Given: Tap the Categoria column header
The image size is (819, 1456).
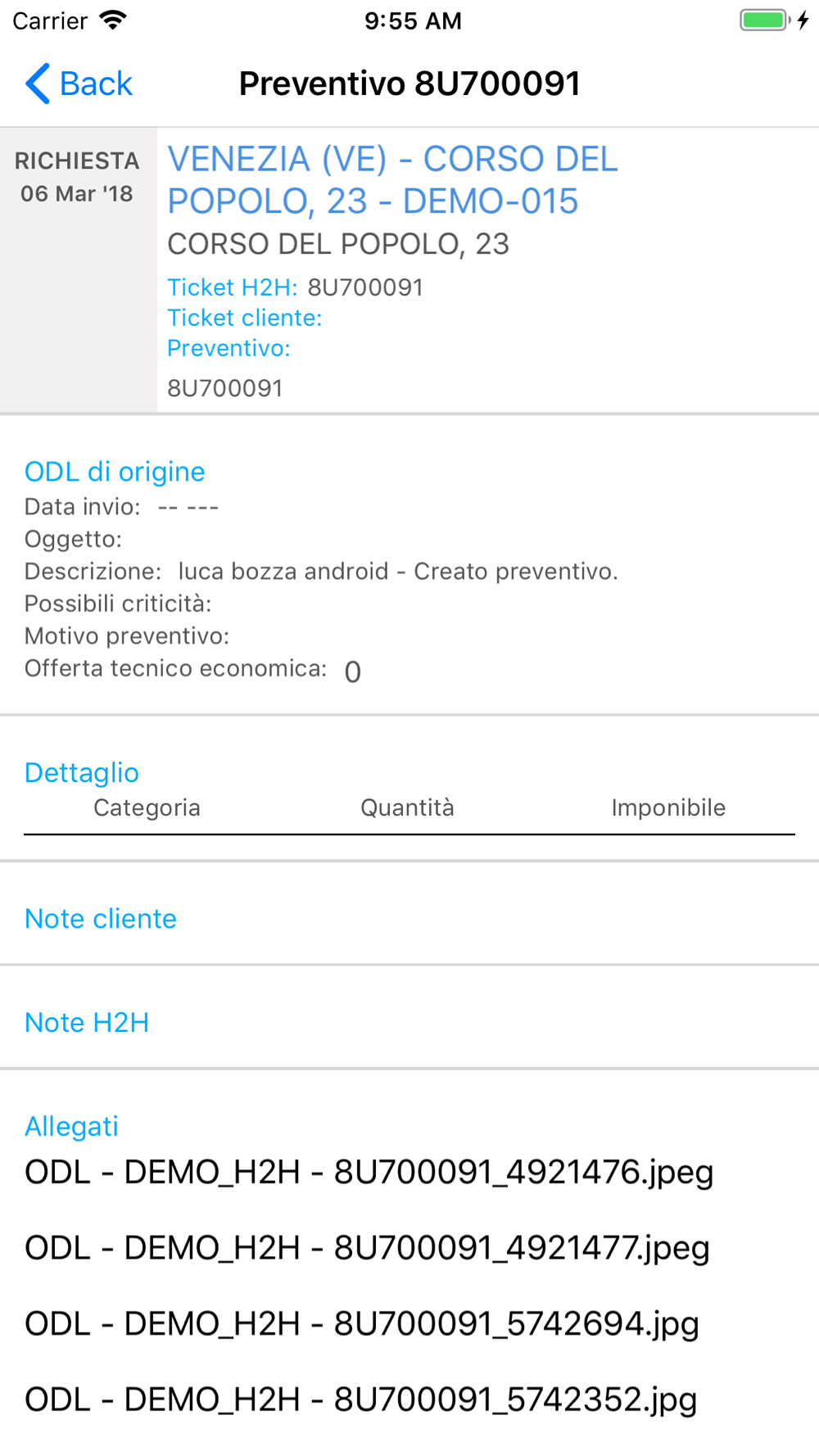Looking at the screenshot, I should pos(147,808).
